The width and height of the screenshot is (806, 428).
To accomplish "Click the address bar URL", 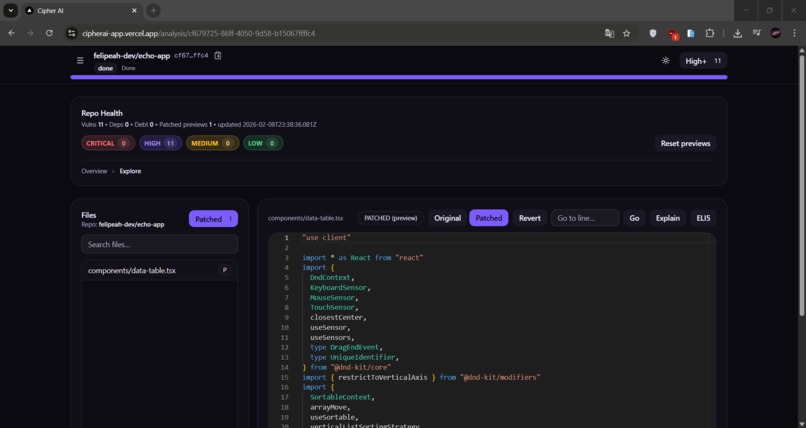I will pos(198,33).
